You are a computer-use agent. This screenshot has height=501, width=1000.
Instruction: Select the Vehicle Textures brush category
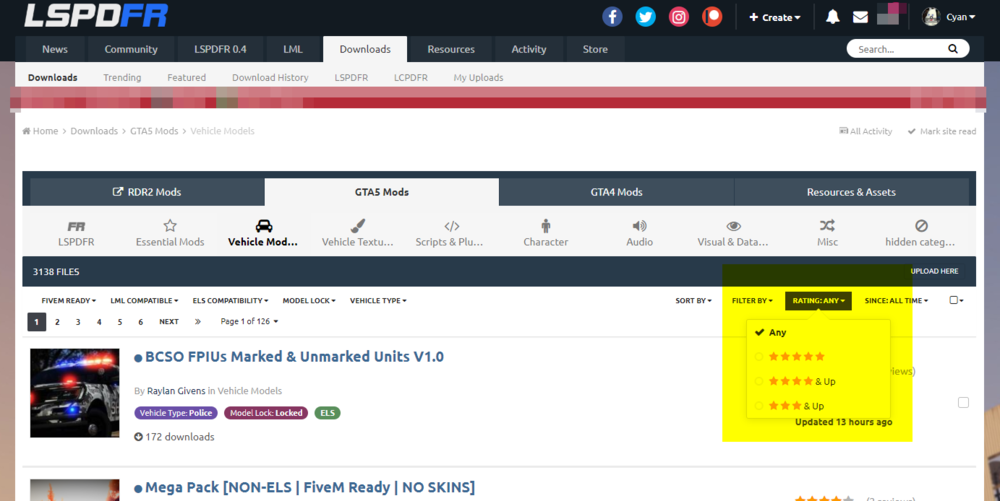[357, 233]
